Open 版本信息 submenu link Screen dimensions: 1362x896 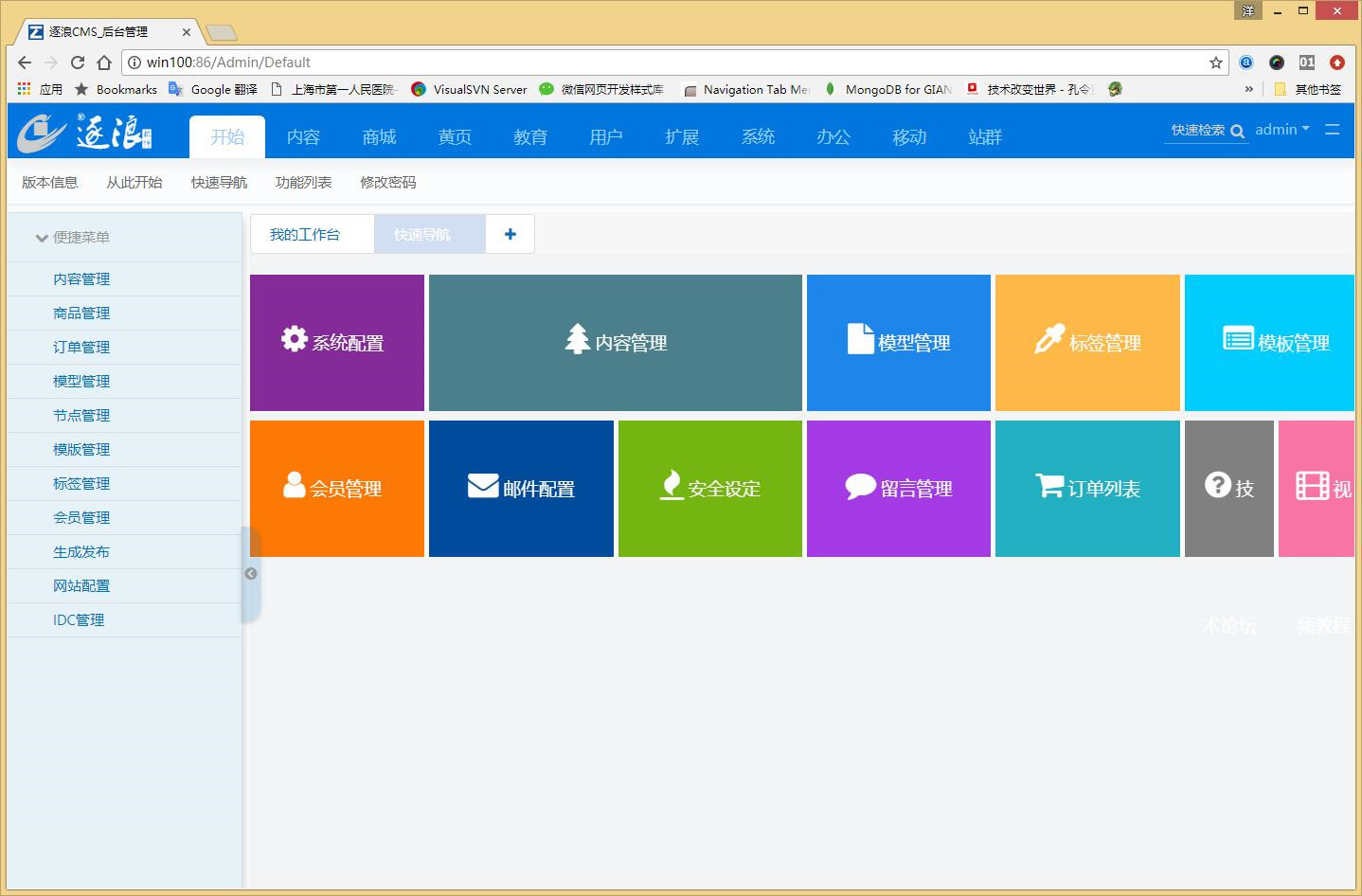[x=50, y=183]
